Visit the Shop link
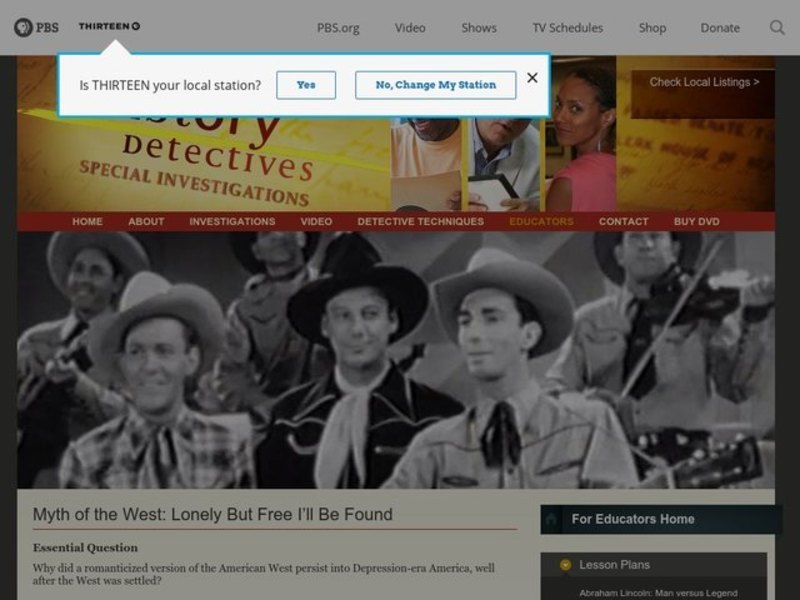The height and width of the screenshot is (600, 800). pos(652,28)
